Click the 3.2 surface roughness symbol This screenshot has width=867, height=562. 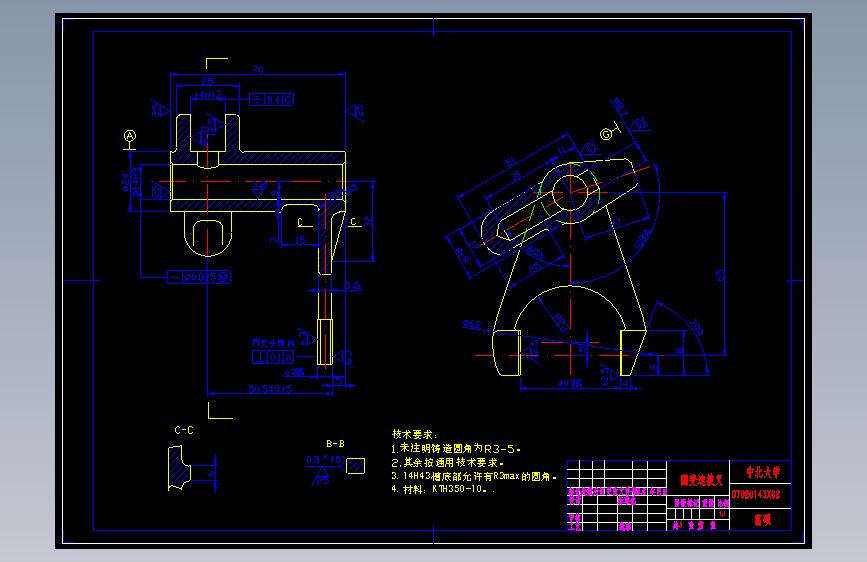pyautogui.click(x=259, y=191)
